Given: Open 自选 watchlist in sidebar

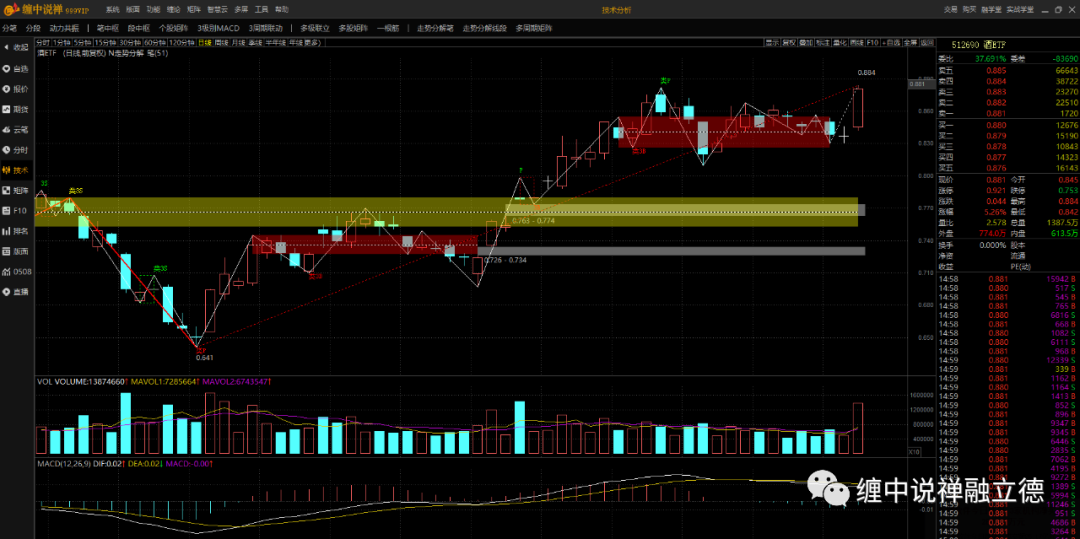Looking at the screenshot, I should (x=15, y=69).
